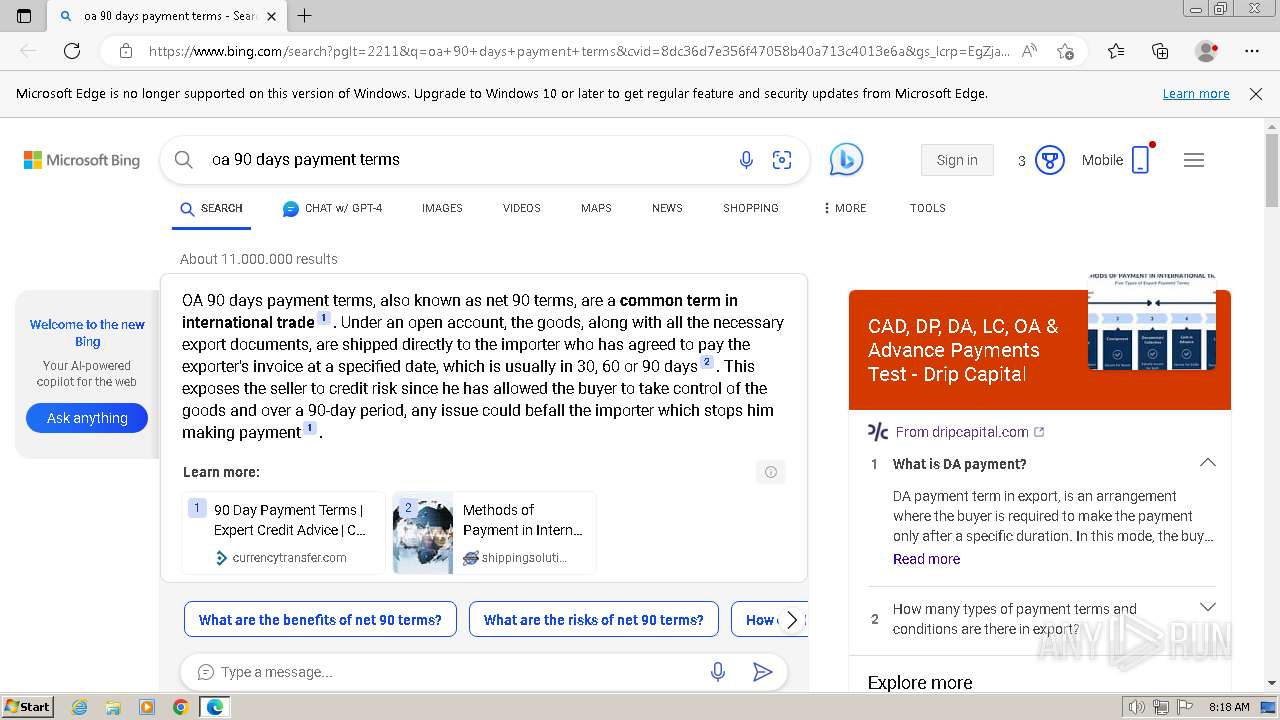Click Ask anything button
Viewport: 1280px width, 720px height.
pyautogui.click(x=87, y=418)
